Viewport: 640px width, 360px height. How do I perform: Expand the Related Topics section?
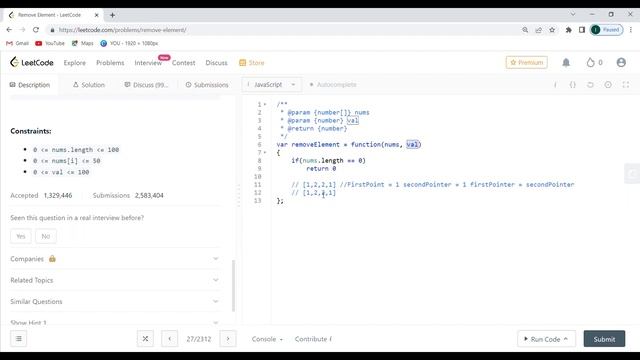(115, 280)
